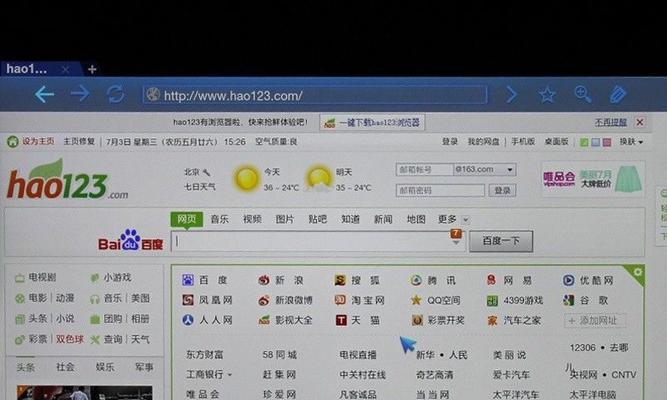Viewport: 667px width, 400px height.
Task: Open the @163.com mail domain dropdown
Action: coord(485,169)
